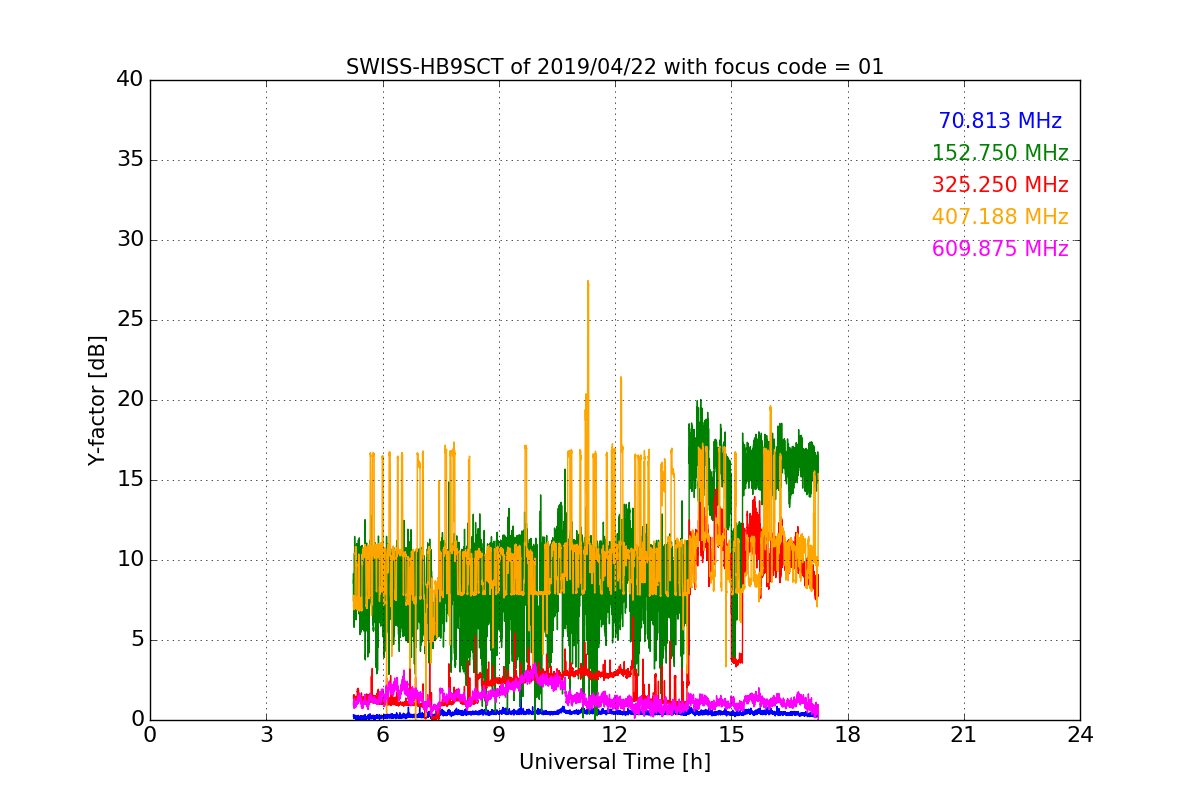Click the y-axis tick label 35
1200x800 pixels.
click(130, 160)
